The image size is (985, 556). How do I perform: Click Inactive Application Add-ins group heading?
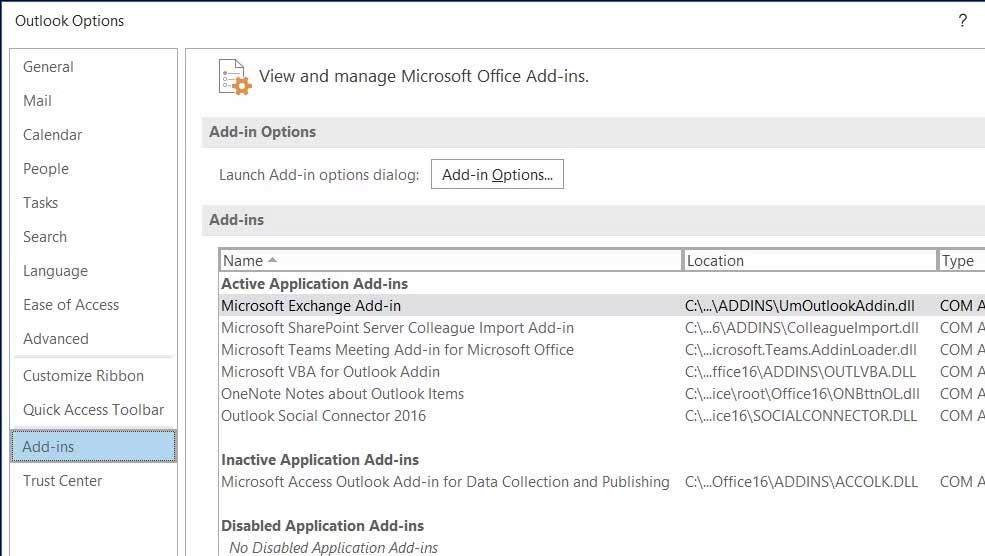click(x=320, y=459)
